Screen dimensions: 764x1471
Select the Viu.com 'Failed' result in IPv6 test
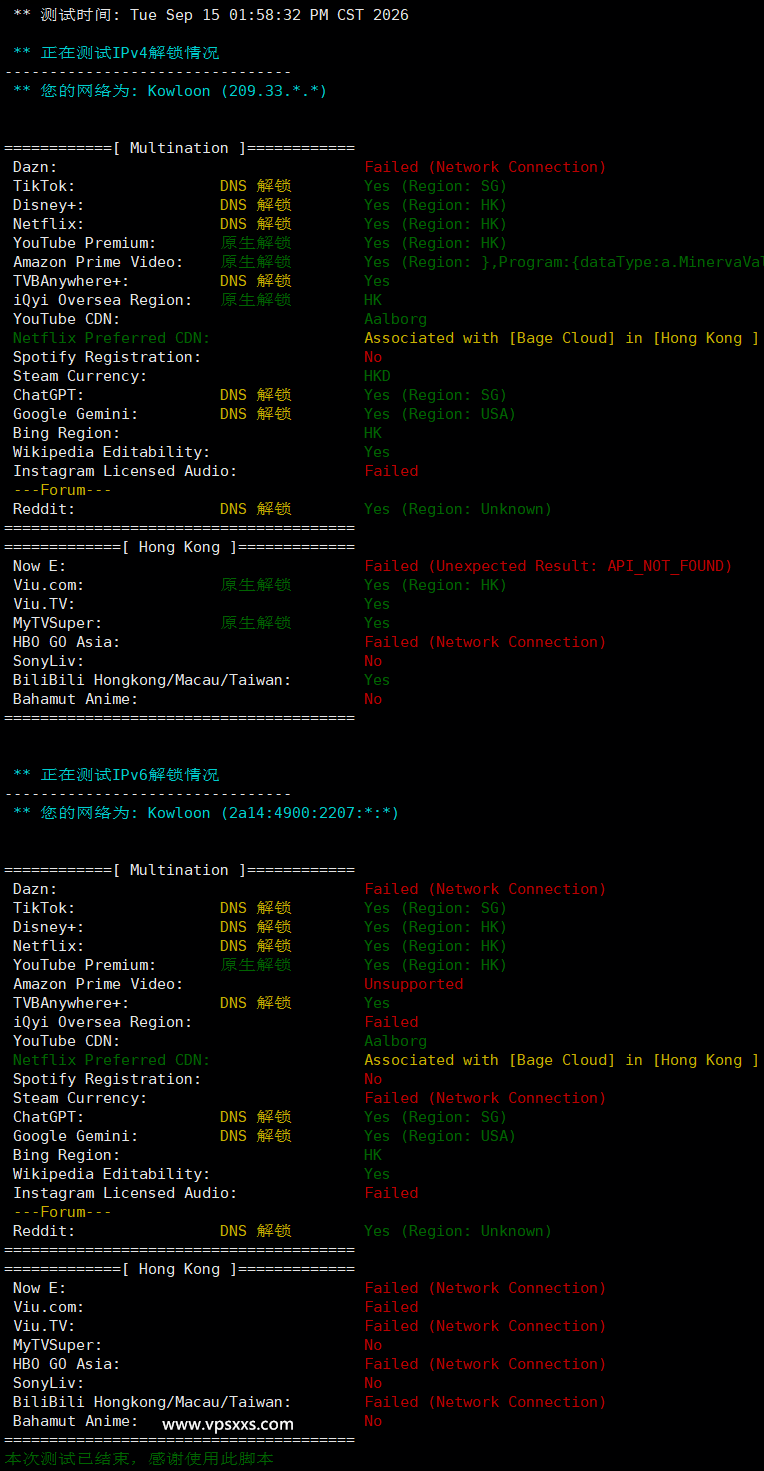(x=391, y=1307)
